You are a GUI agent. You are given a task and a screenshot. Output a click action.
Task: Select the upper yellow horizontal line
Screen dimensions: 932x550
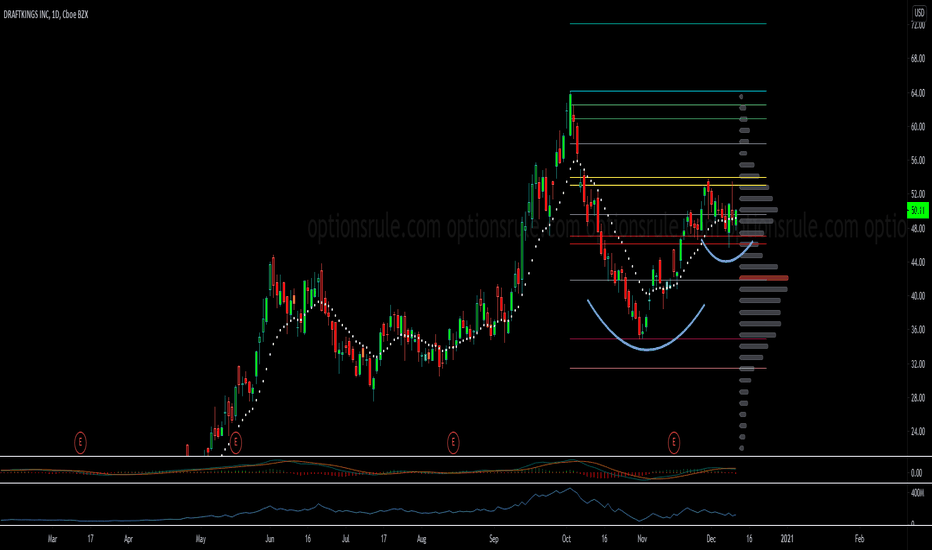click(667, 178)
